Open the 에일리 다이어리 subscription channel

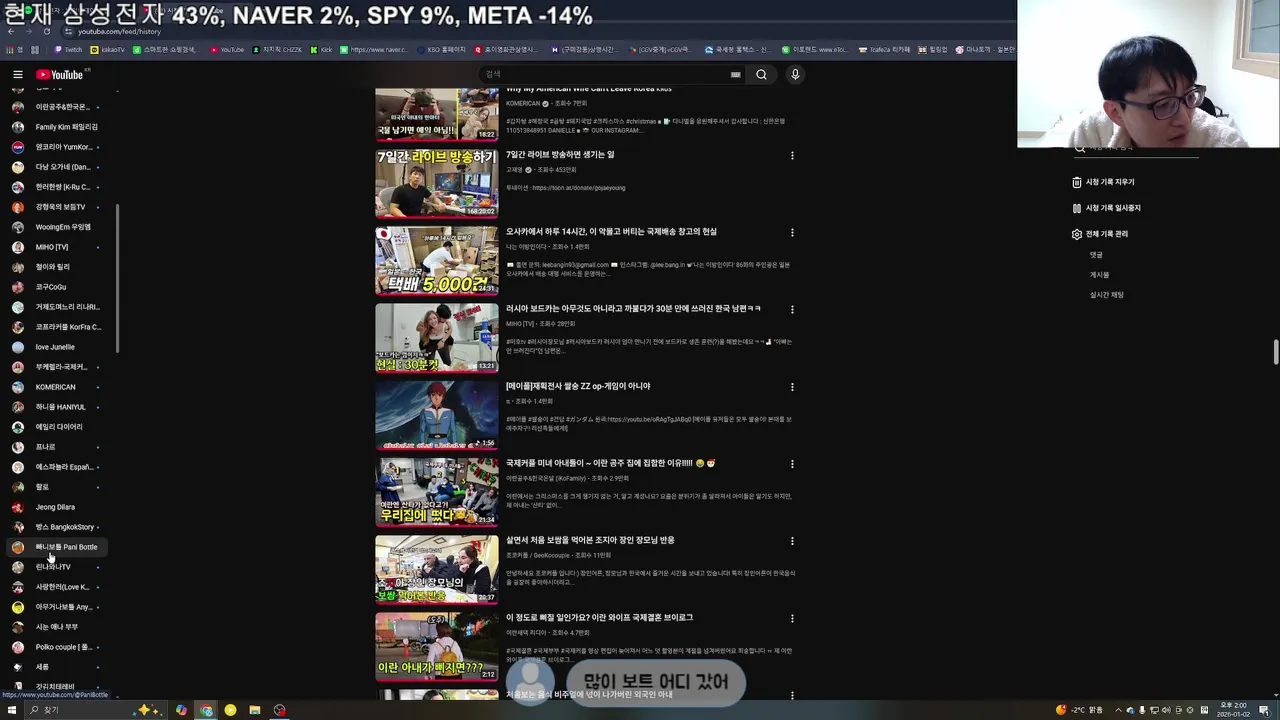pyautogui.click(x=58, y=427)
